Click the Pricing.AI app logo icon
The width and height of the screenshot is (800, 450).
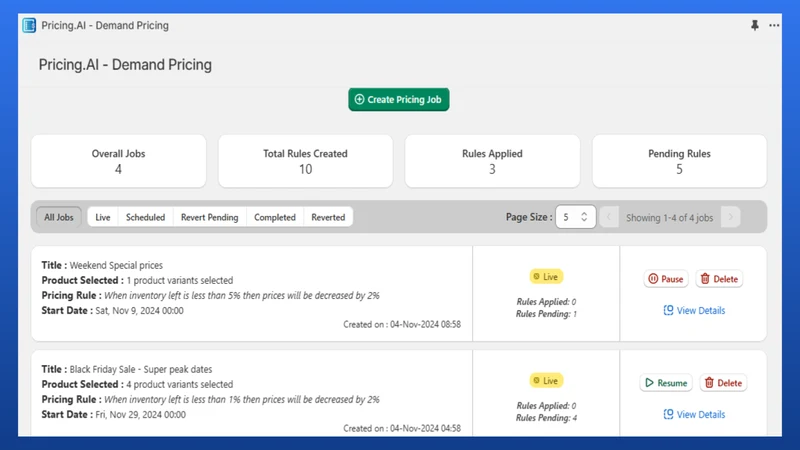click(29, 25)
